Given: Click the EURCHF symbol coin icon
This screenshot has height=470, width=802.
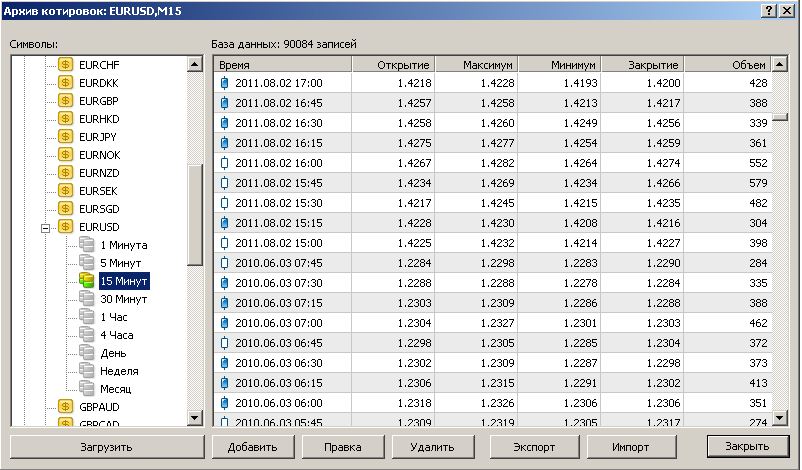Looking at the screenshot, I should (65, 64).
